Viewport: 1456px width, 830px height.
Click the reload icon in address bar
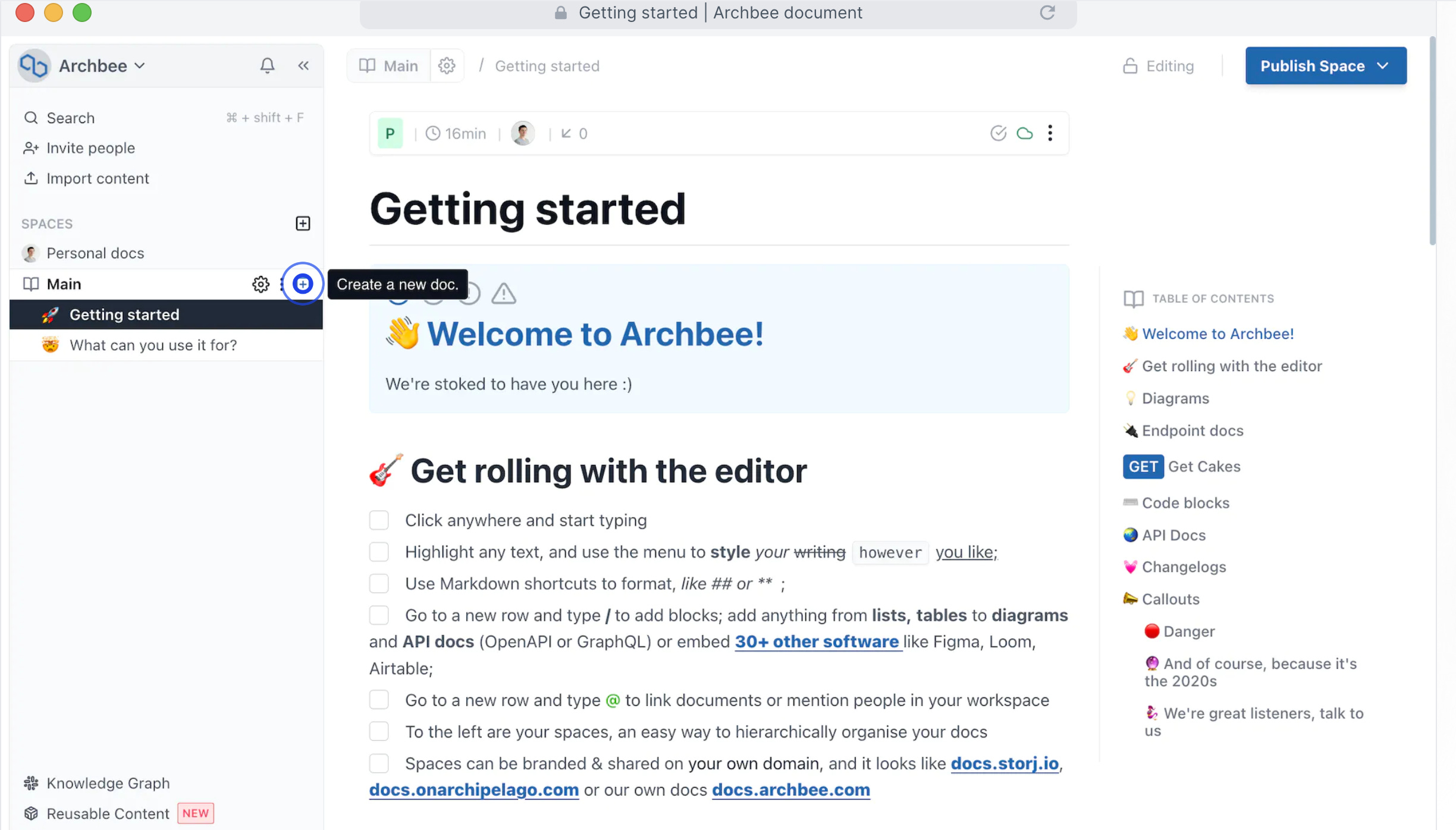tap(1047, 12)
